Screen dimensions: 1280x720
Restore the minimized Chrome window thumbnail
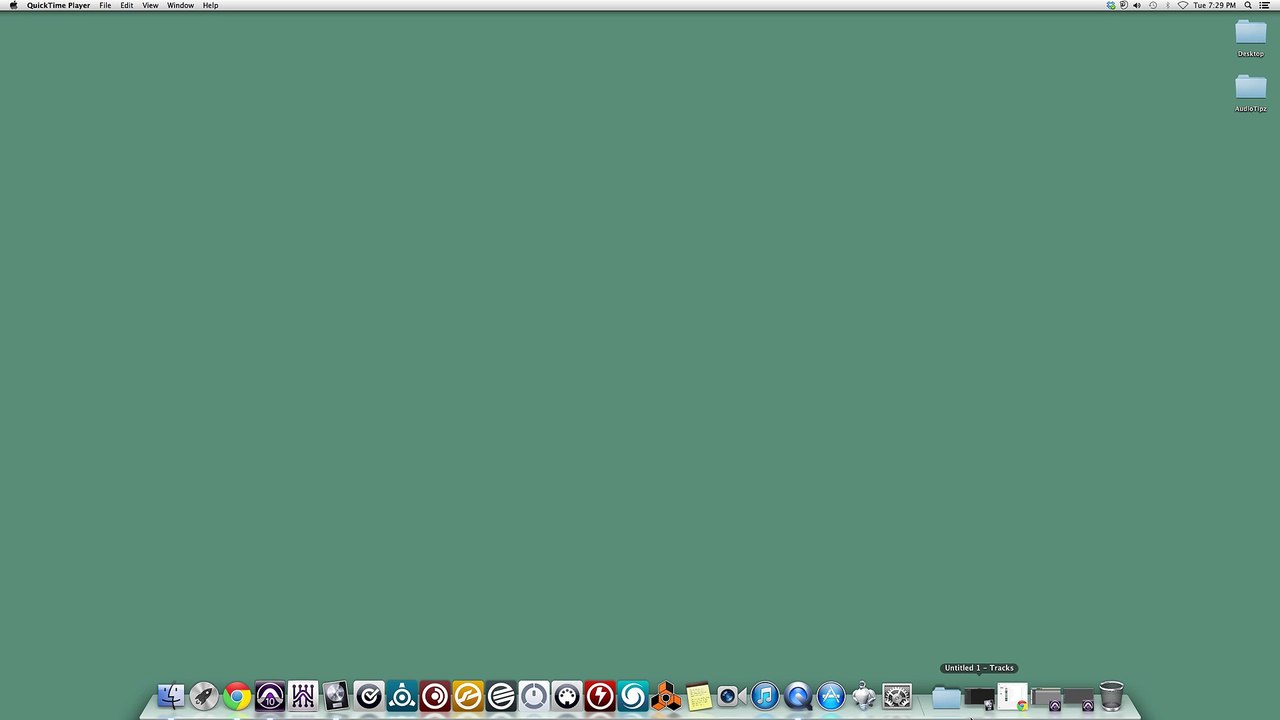point(1013,696)
